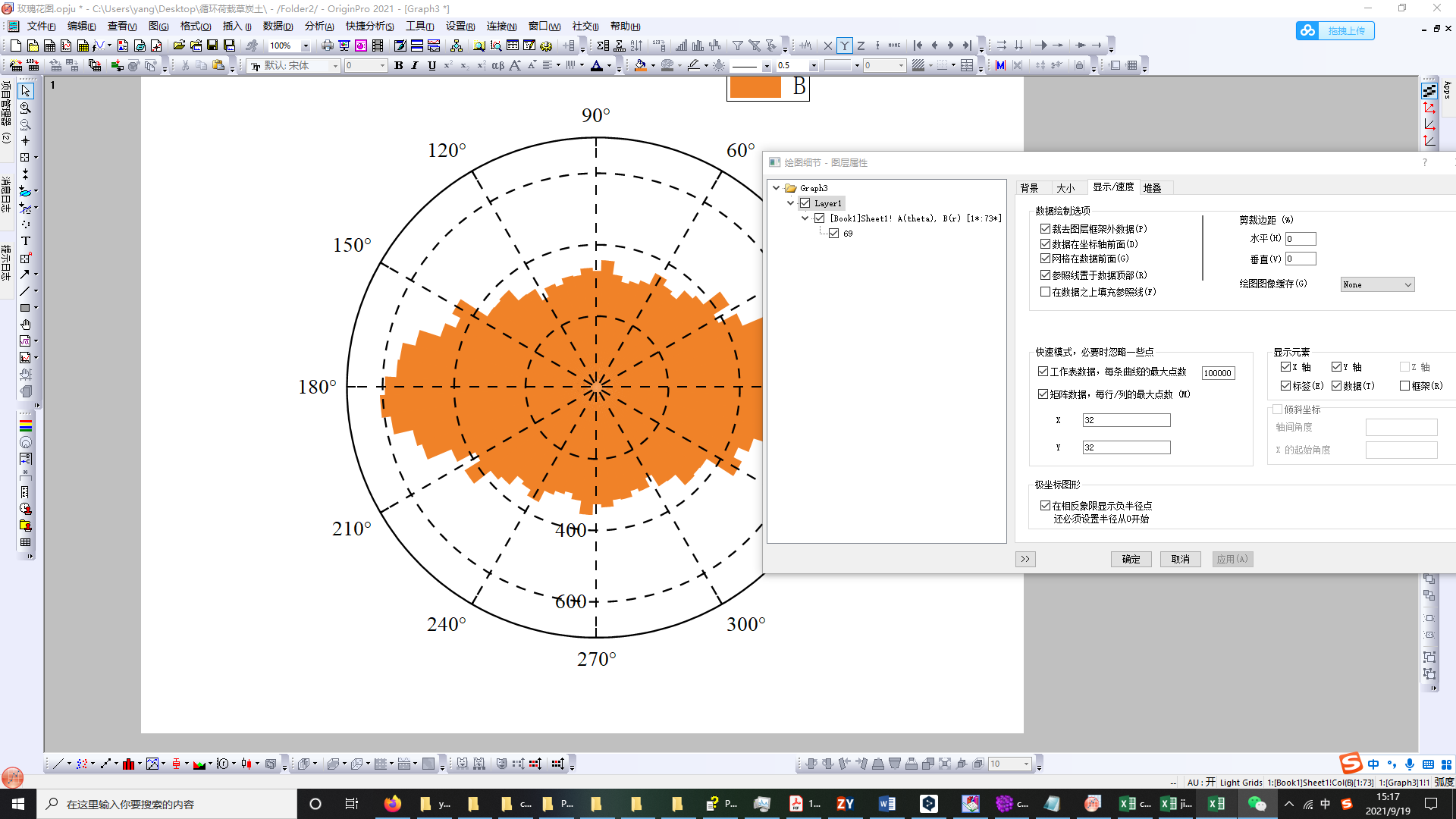Switch to the 背景 tab
Viewport: 1456px width, 819px height.
pos(1029,188)
